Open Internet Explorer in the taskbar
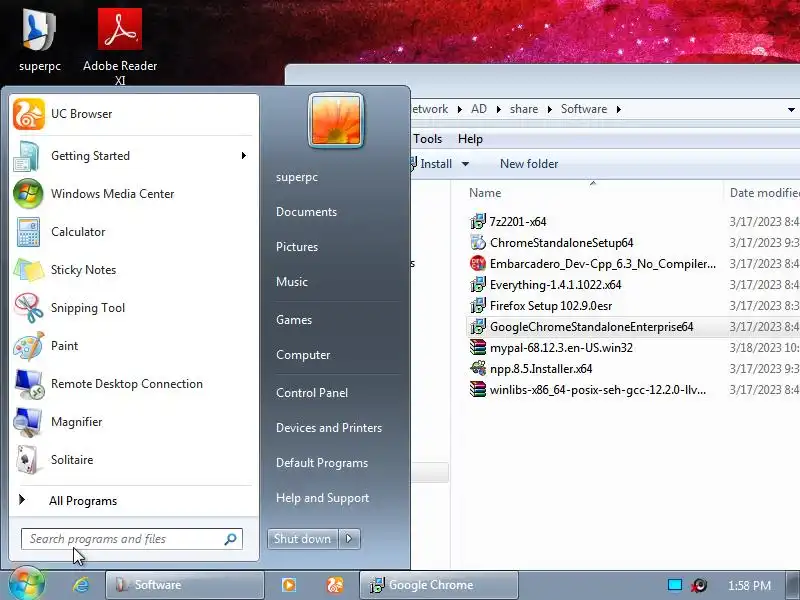This screenshot has height=600, width=800. point(81,585)
